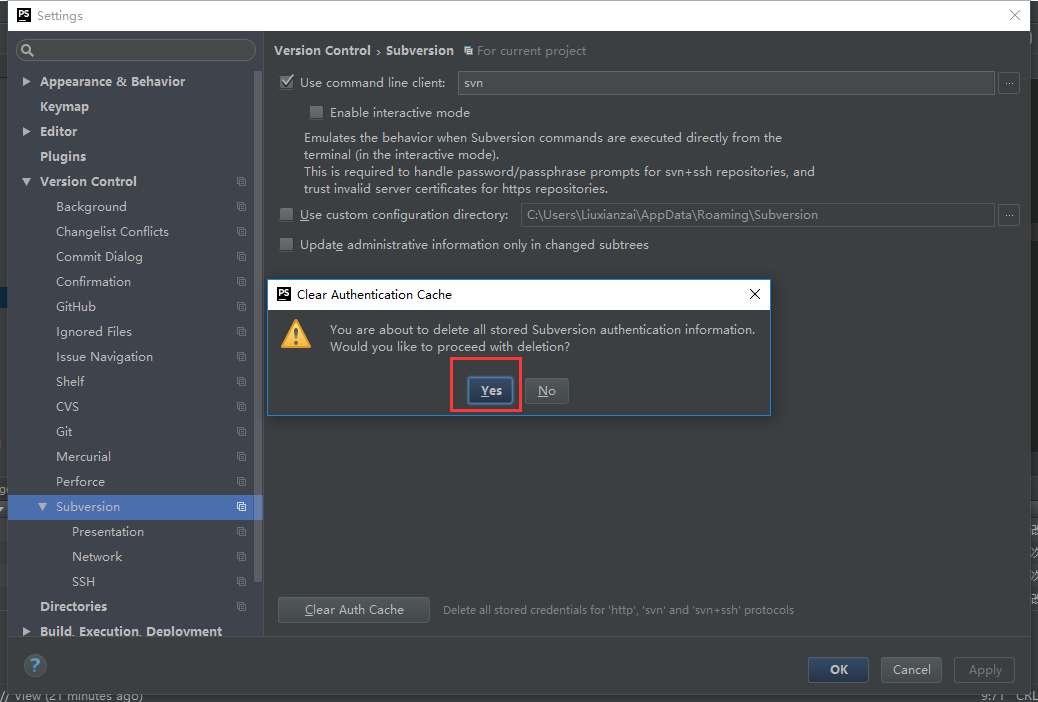Focus the settings search box
Image resolution: width=1038 pixels, height=702 pixels.
pyautogui.click(x=136, y=50)
